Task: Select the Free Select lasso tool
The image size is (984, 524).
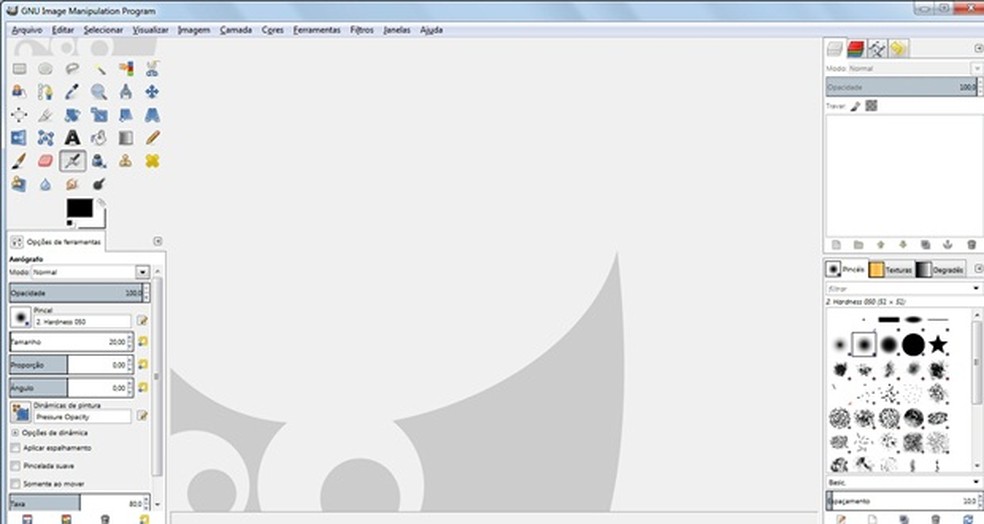Action: pos(72,69)
